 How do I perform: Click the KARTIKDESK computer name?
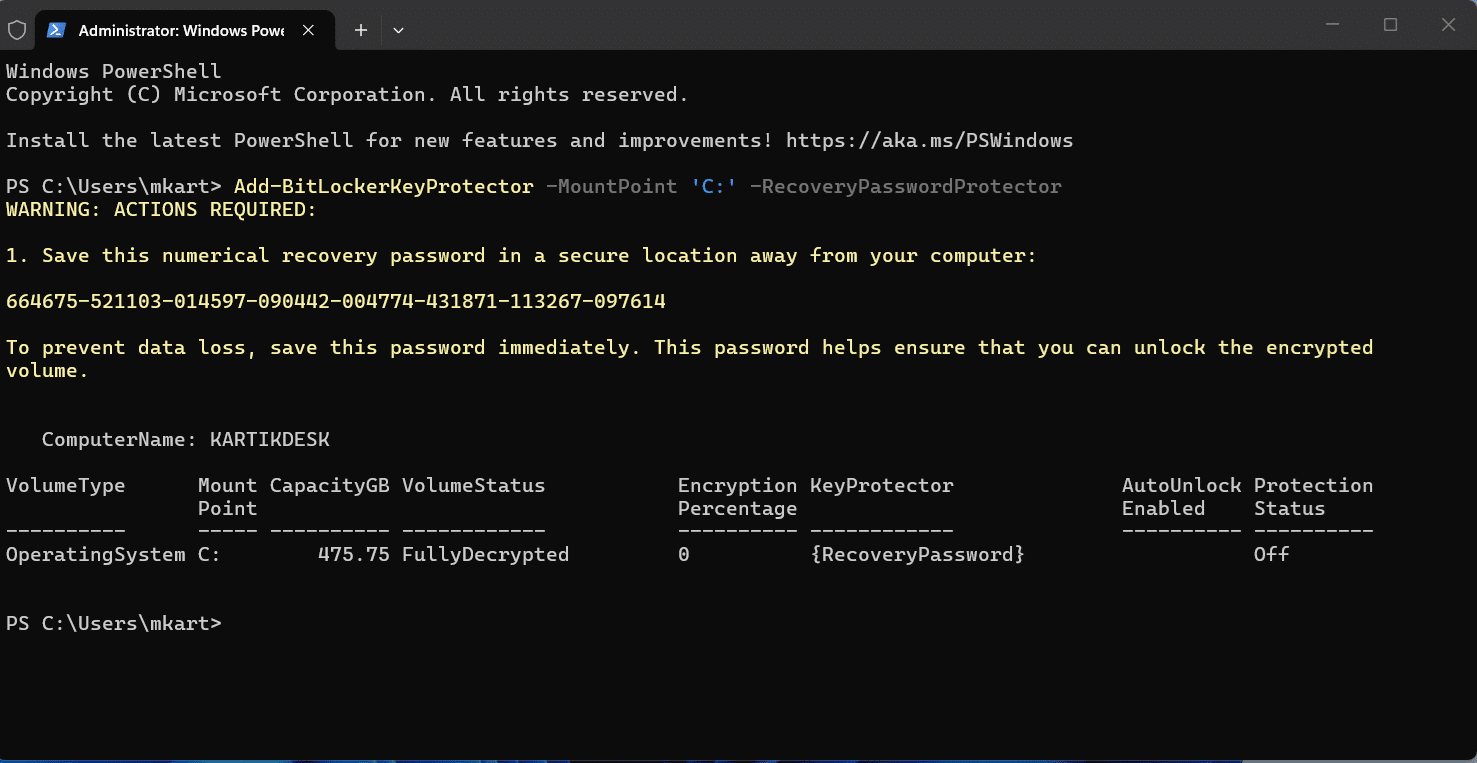tap(269, 440)
